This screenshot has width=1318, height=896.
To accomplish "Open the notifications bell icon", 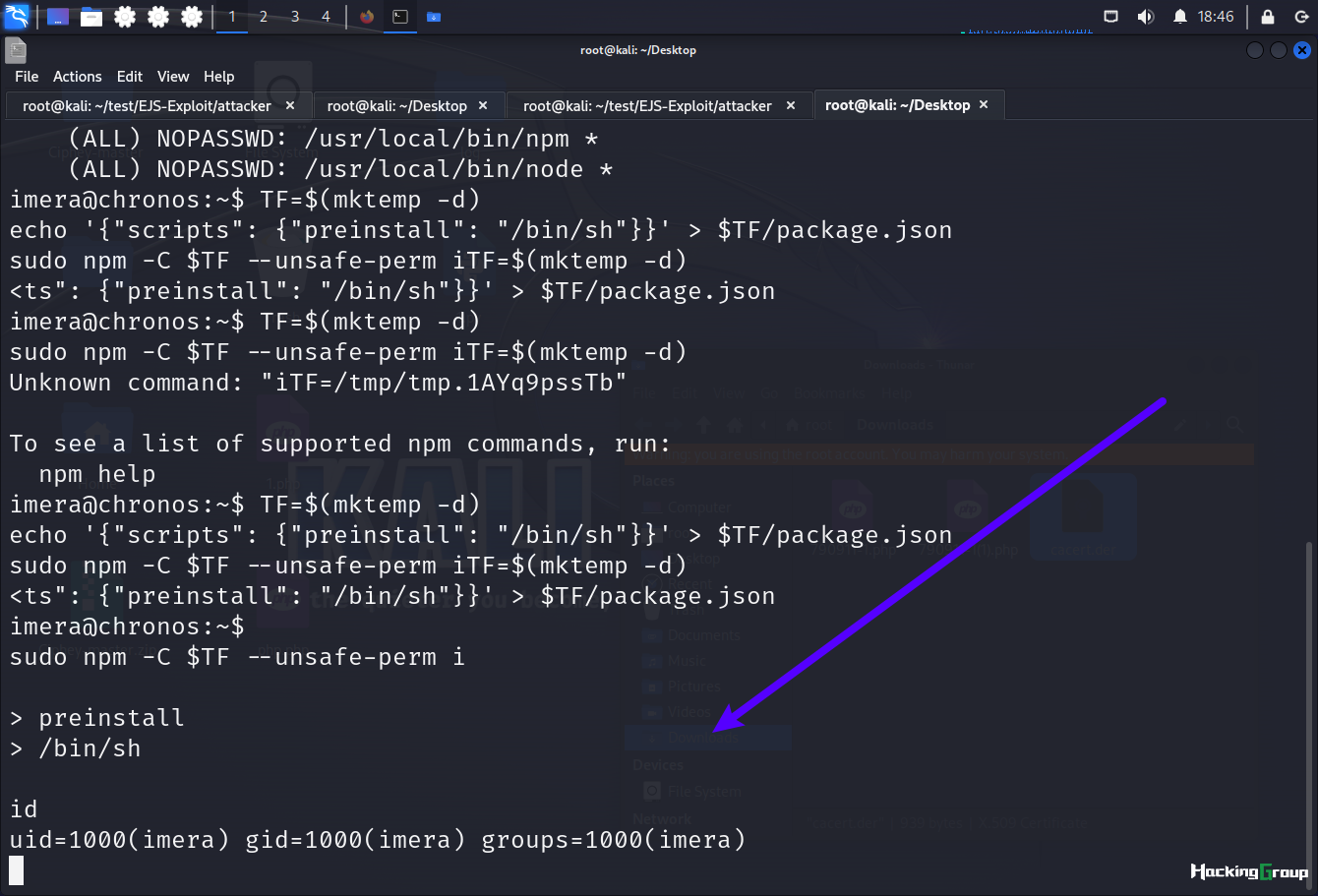I will tap(1180, 17).
